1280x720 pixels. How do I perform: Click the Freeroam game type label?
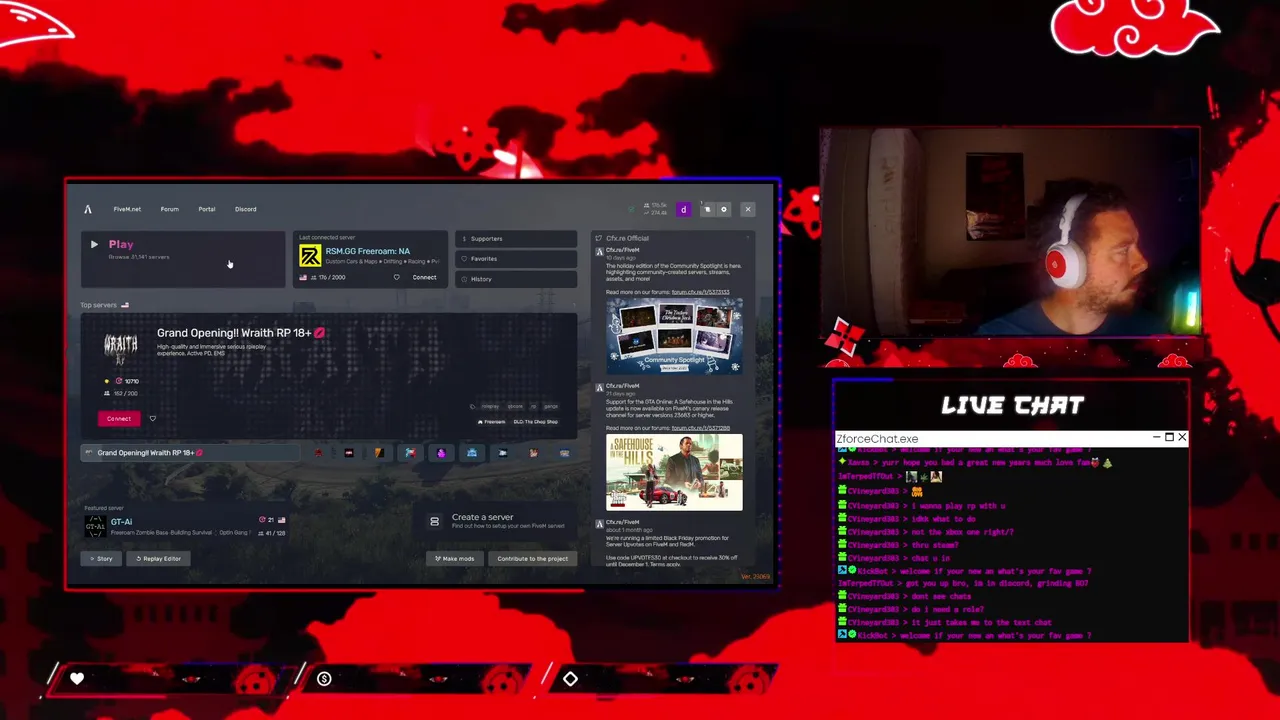491,422
